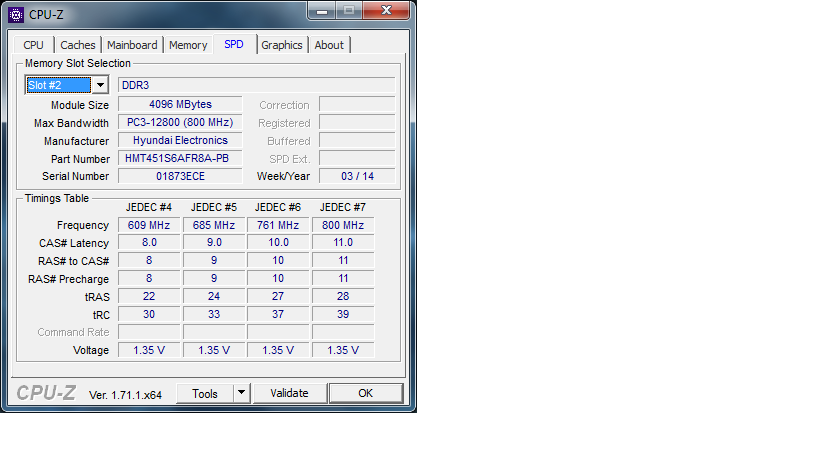This screenshot has width=819, height=460.
Task: Click serial number 01873ECE
Action: pos(180,176)
